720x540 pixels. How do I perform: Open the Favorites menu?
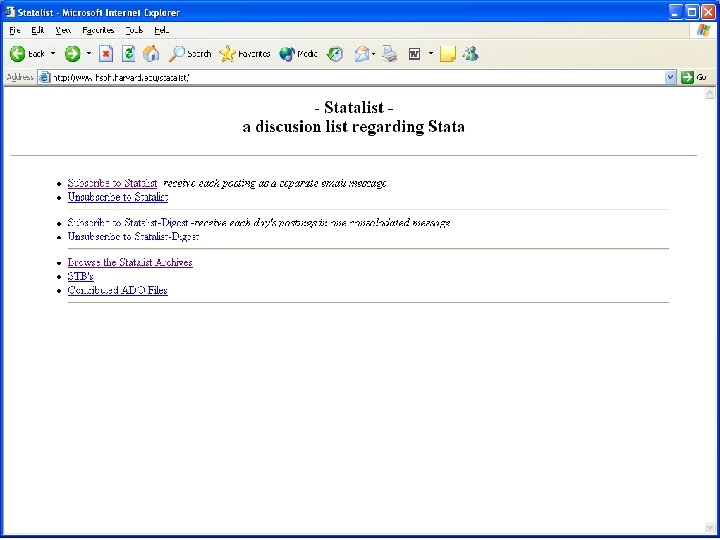coord(98,30)
